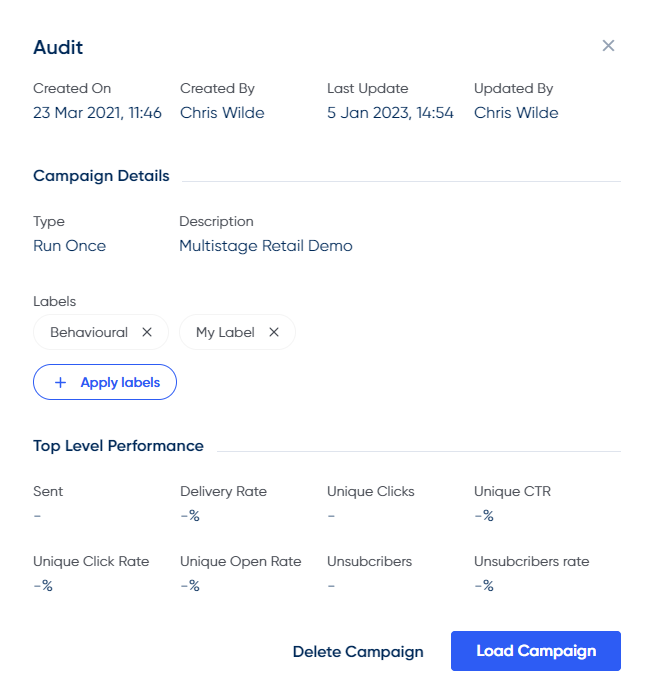Click the Last Update caption
Viewport: 647px width, 681px height.
click(367, 89)
